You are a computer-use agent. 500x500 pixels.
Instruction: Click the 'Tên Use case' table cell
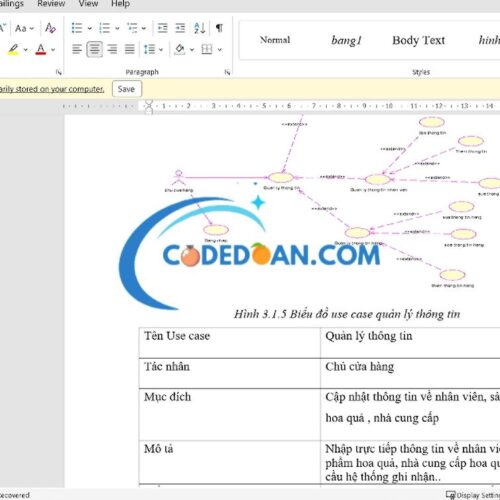pos(230,343)
